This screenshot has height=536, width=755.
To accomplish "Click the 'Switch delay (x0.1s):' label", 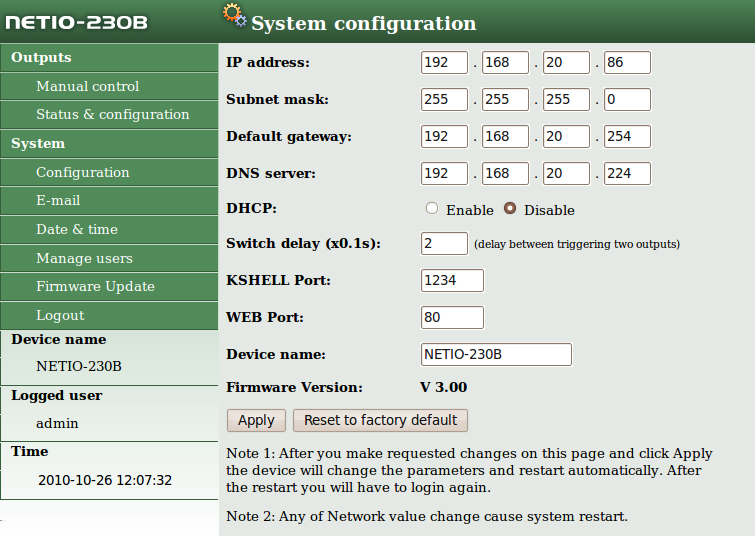I will point(303,244).
